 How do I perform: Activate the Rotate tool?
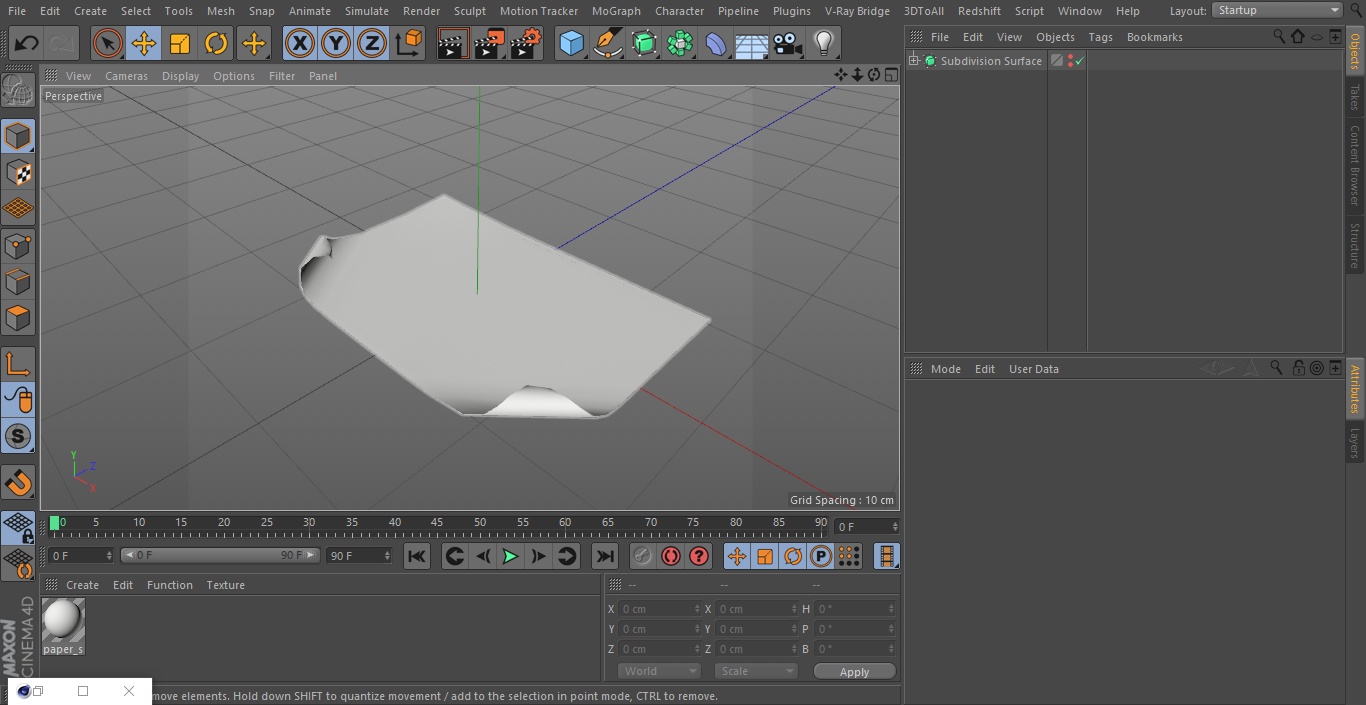point(216,43)
